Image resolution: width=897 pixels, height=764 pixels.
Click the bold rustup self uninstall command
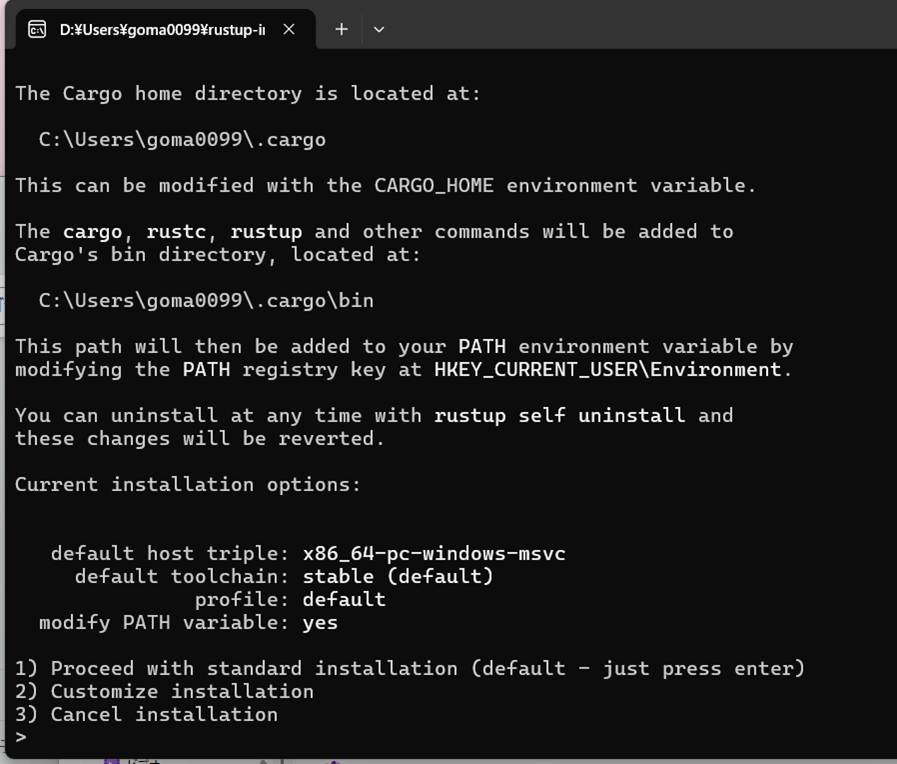(559, 415)
